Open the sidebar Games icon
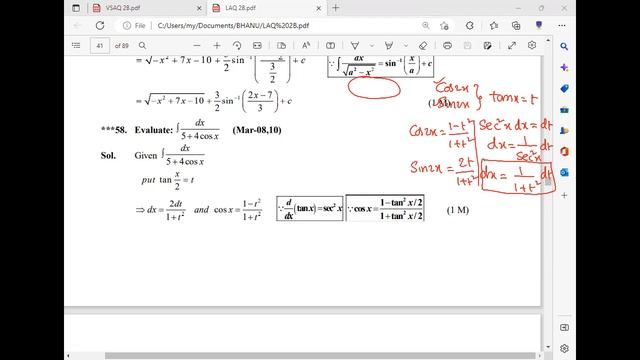 (x=564, y=130)
